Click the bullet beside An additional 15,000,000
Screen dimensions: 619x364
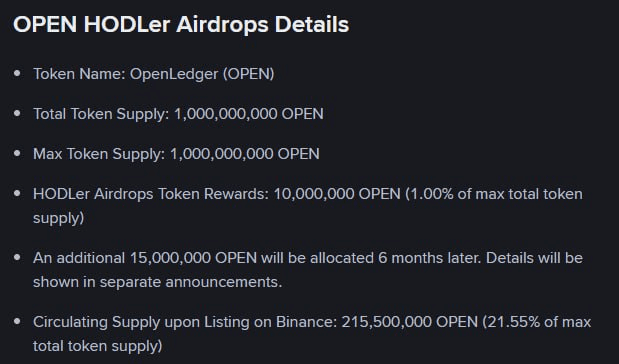tap(17, 257)
